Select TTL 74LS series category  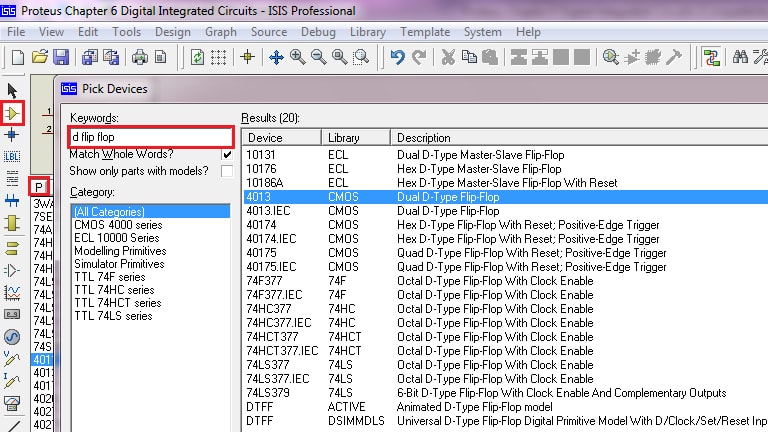pos(113,316)
